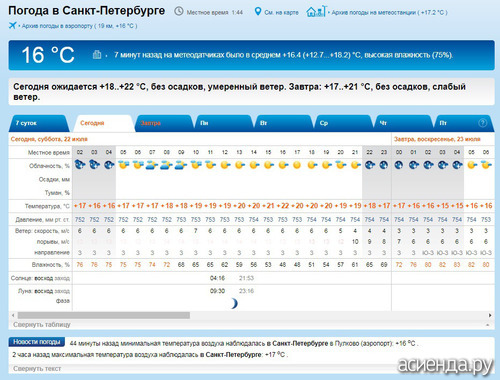Viewport: 500px width, 380px height.
Task: Open the help question mark icon
Action: (x=482, y=123)
